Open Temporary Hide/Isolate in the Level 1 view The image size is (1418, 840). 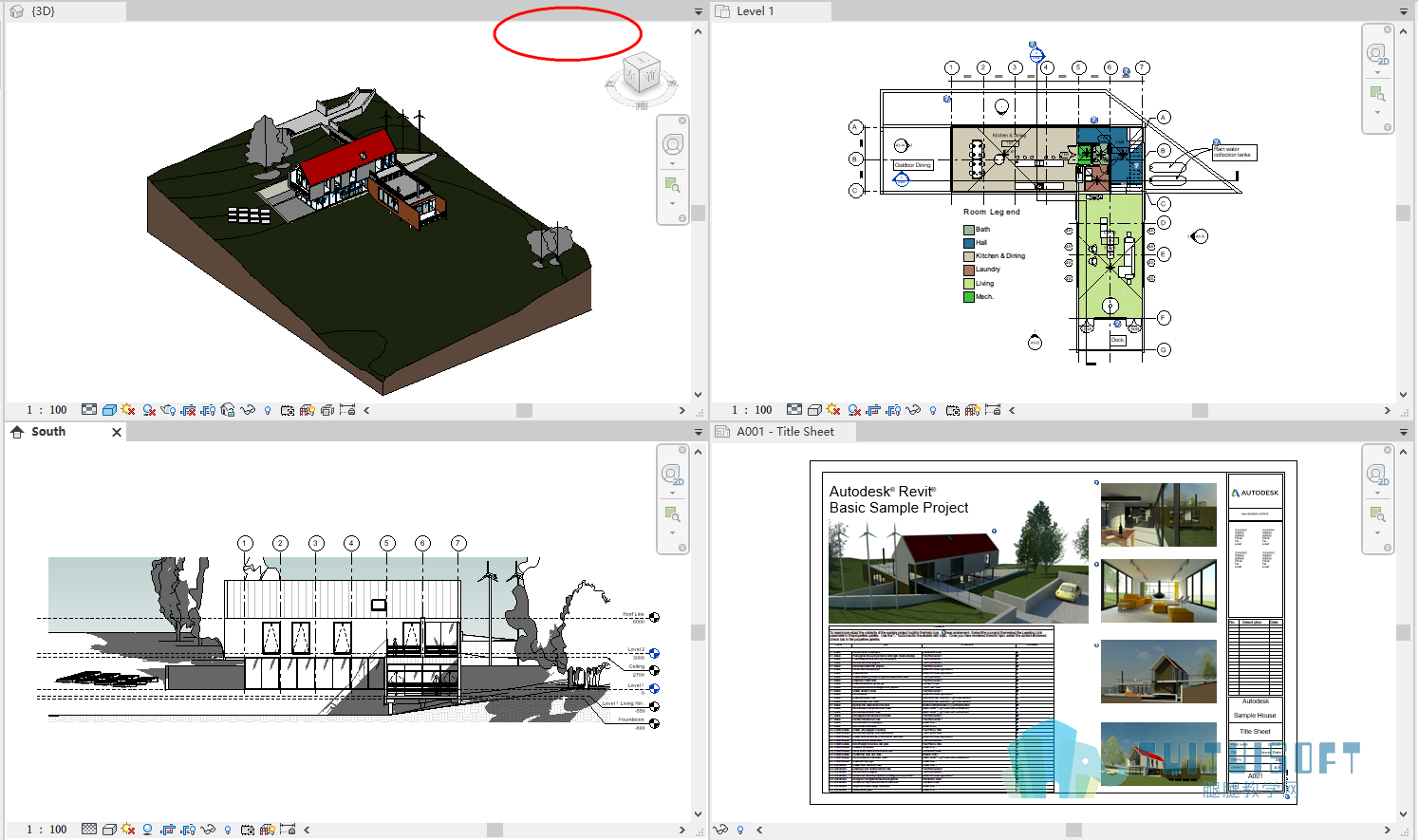click(913, 410)
